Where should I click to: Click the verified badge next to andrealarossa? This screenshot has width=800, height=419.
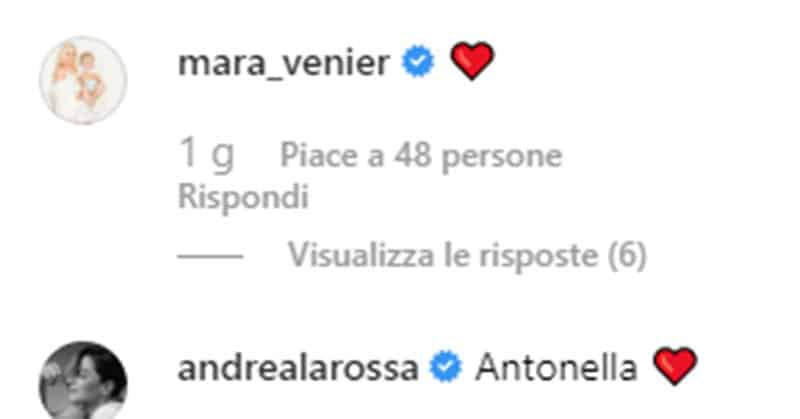pos(445,367)
